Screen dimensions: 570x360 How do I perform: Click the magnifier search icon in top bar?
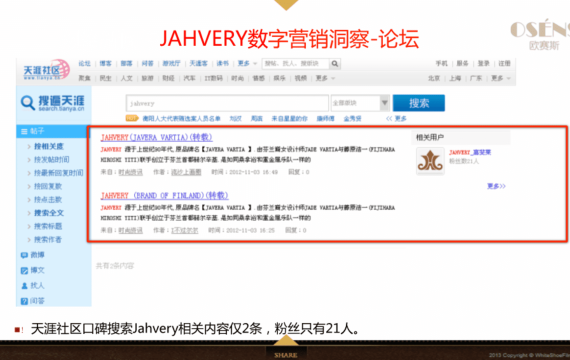tap(335, 64)
